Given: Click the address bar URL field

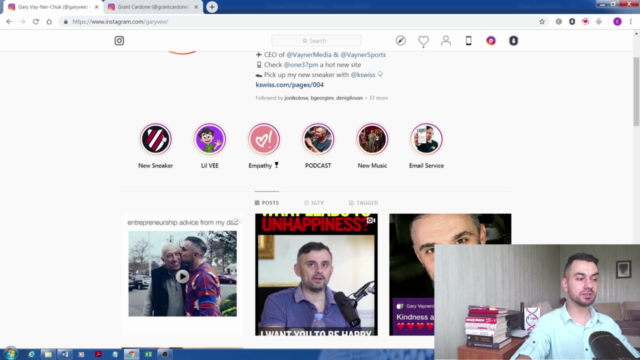Looking at the screenshot, I should coord(302,22).
